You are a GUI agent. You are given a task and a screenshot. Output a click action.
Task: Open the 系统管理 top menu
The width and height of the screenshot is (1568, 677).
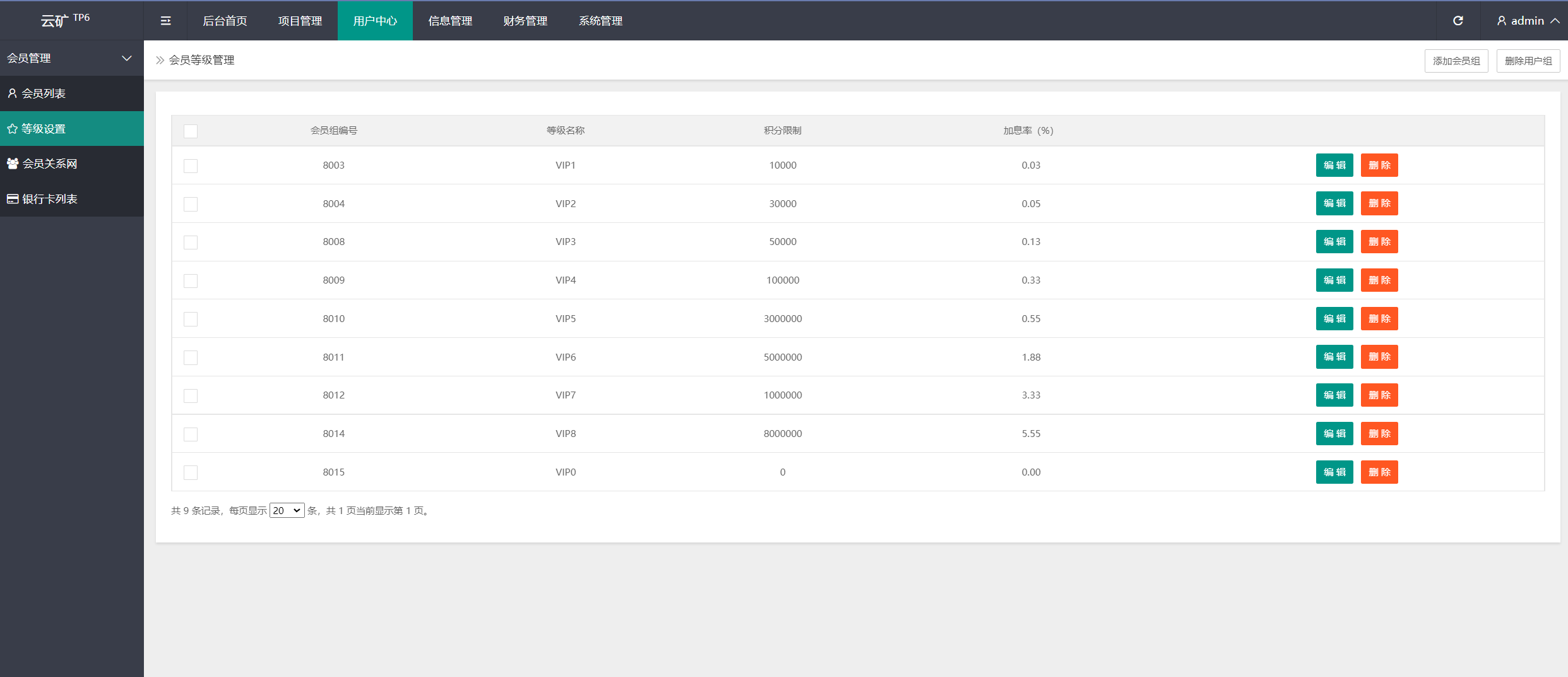pos(600,21)
